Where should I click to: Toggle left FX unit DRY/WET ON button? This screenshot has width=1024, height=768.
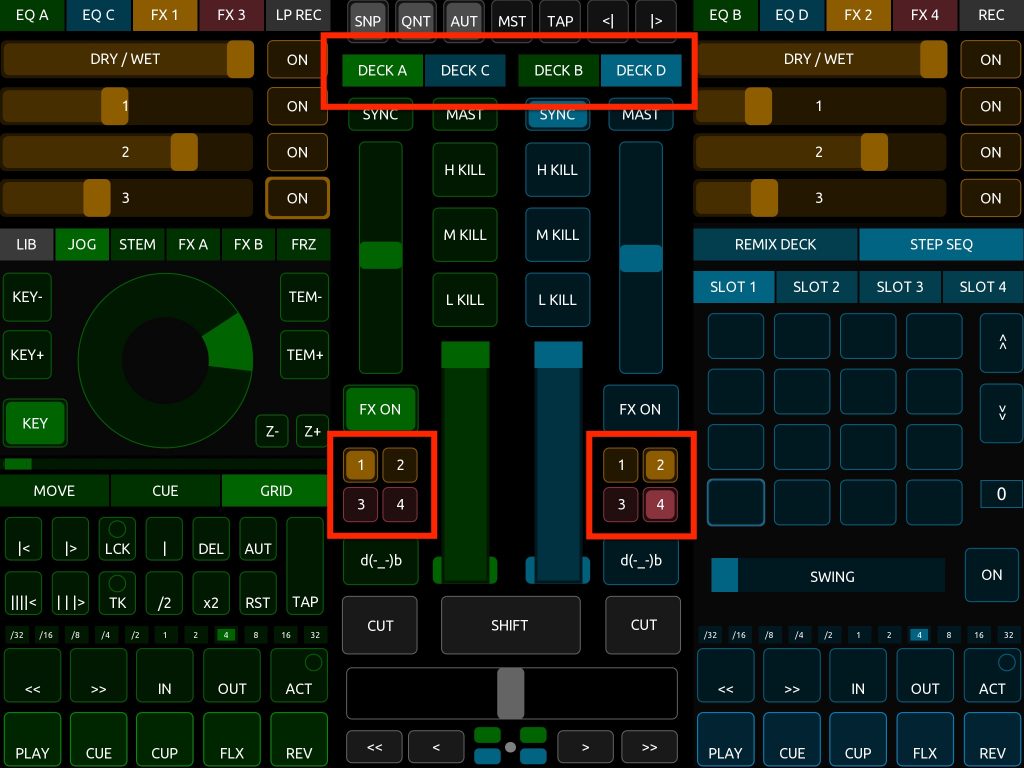pyautogui.click(x=297, y=59)
